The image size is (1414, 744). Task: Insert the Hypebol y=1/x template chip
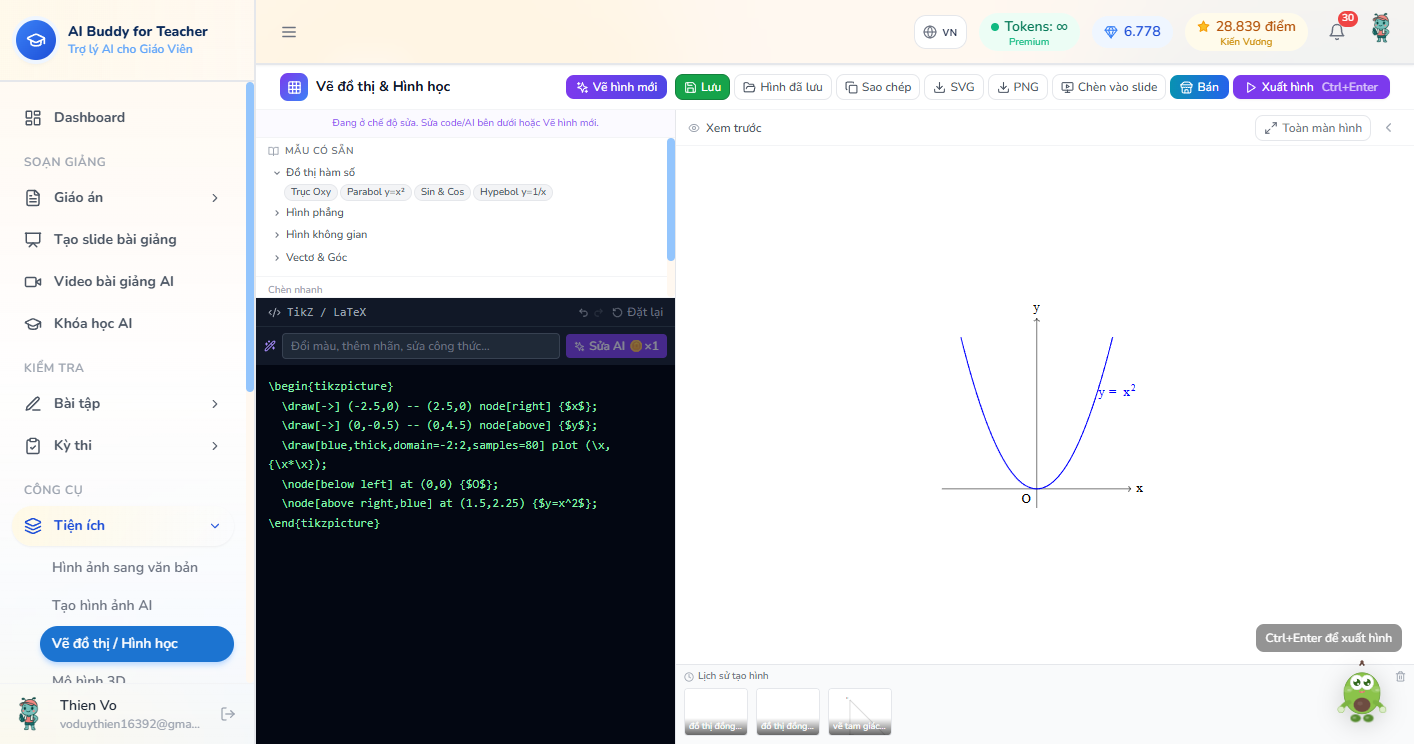coord(513,192)
